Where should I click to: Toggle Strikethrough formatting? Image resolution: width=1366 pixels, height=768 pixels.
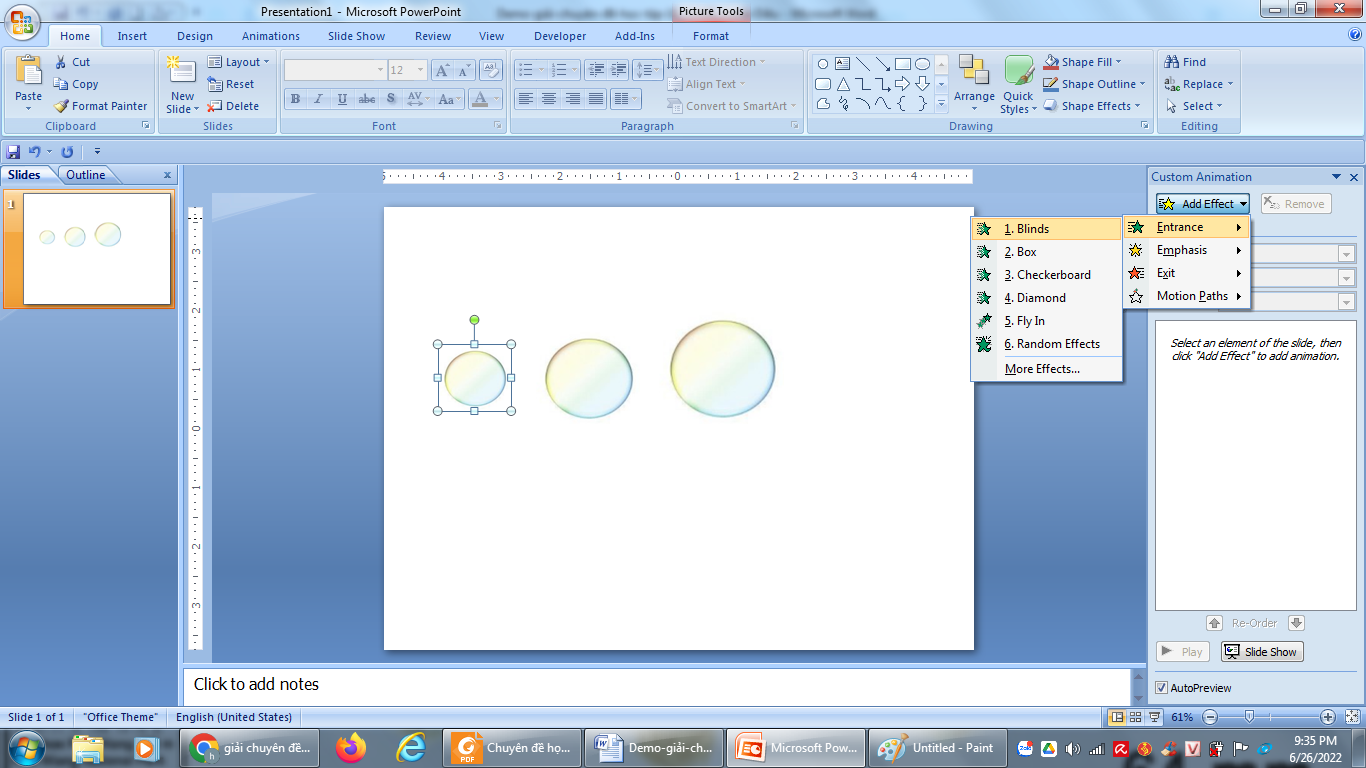[x=367, y=99]
